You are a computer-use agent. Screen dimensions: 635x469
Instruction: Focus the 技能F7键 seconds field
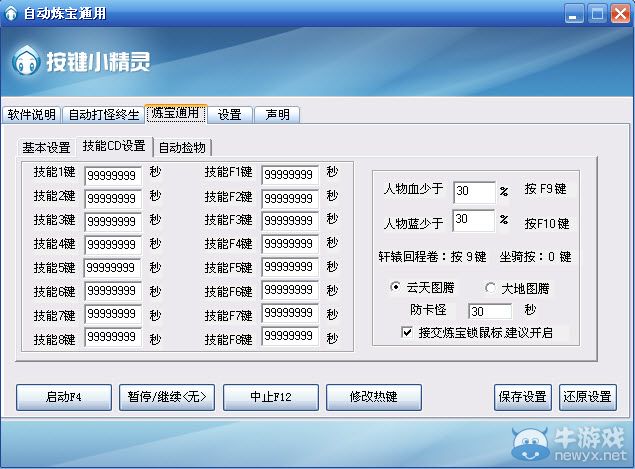tap(290, 313)
